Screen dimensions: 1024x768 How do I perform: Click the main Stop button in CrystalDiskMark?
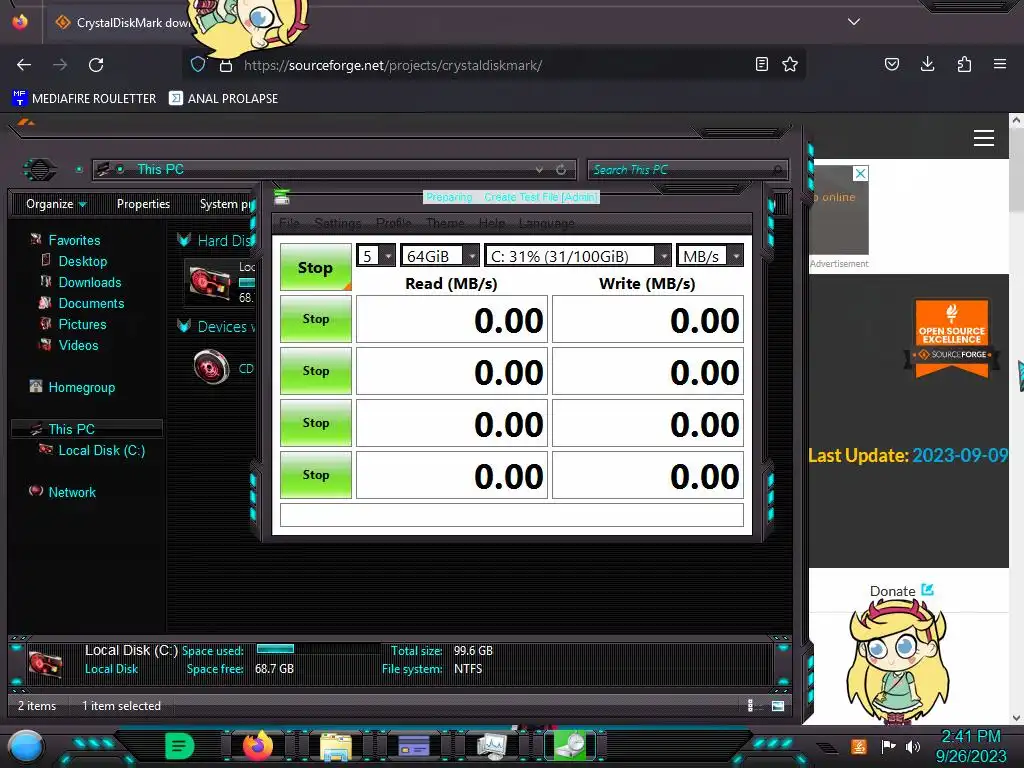point(315,267)
